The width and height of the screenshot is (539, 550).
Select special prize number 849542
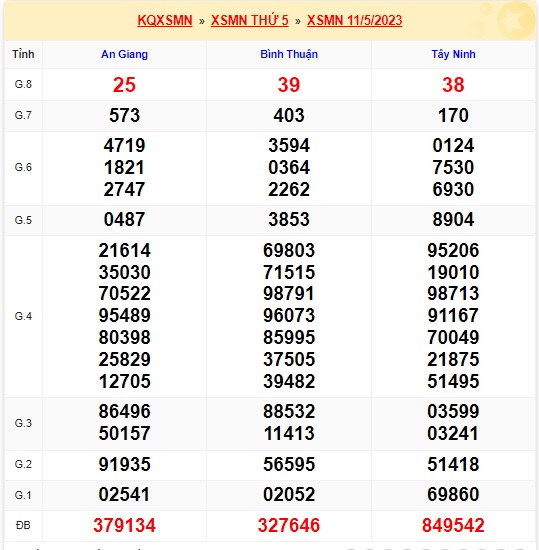[x=453, y=525]
